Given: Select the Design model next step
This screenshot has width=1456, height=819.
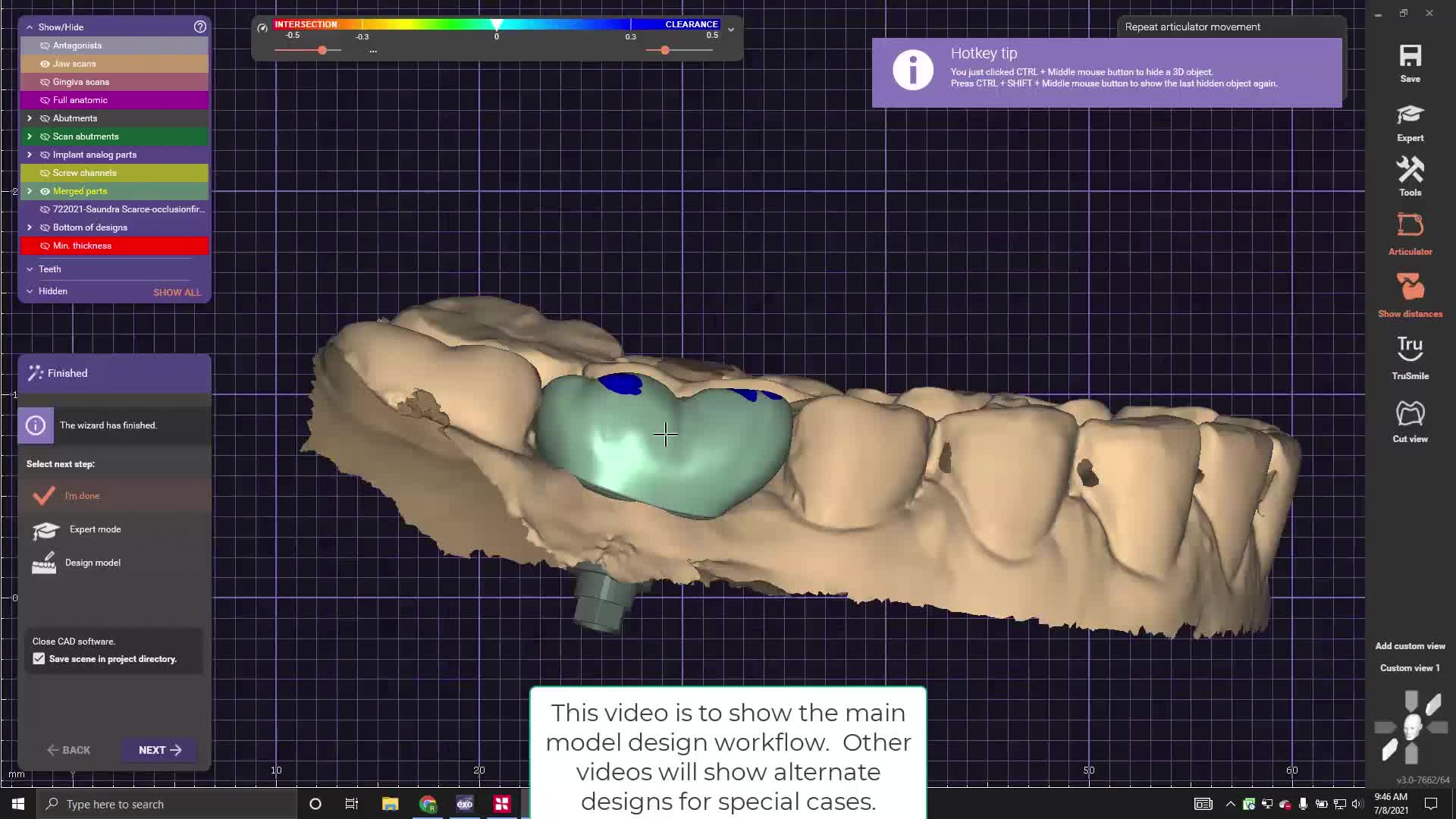Looking at the screenshot, I should pyautogui.click(x=114, y=563).
